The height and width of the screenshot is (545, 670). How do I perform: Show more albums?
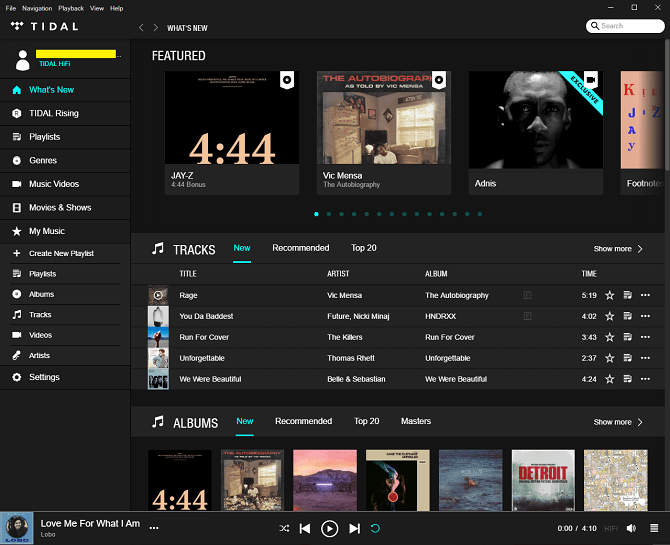pyautogui.click(x=618, y=422)
